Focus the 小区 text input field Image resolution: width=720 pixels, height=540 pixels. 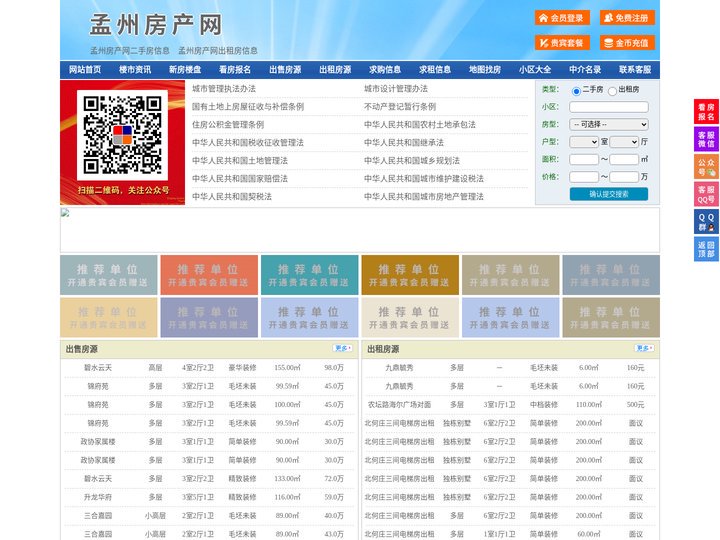(x=609, y=107)
